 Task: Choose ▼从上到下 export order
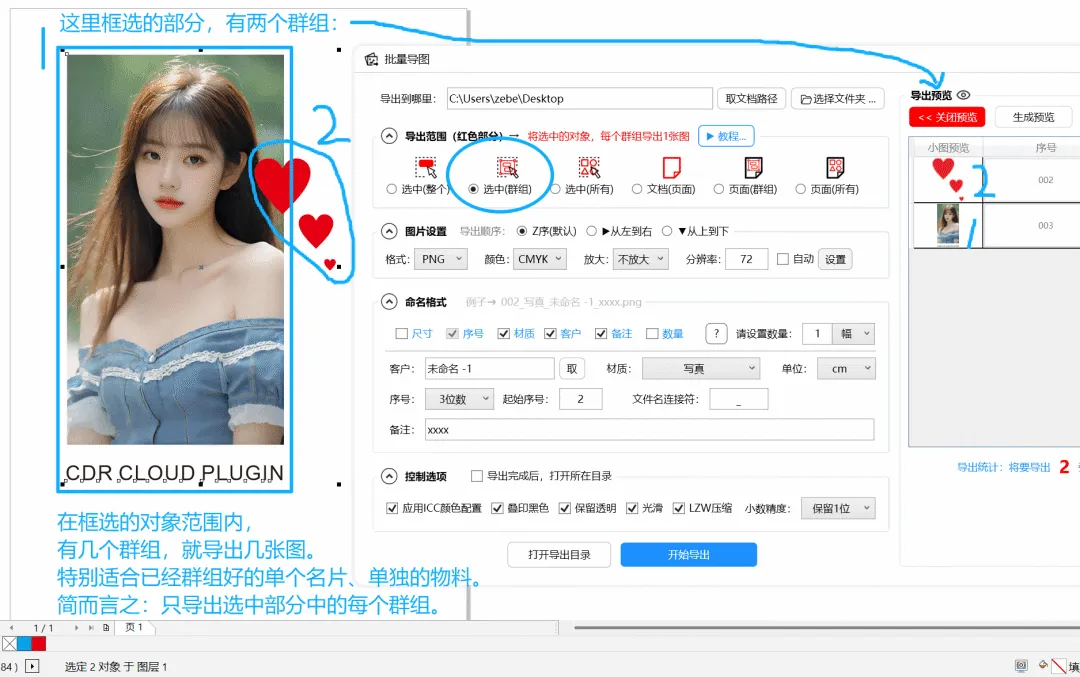click(667, 231)
